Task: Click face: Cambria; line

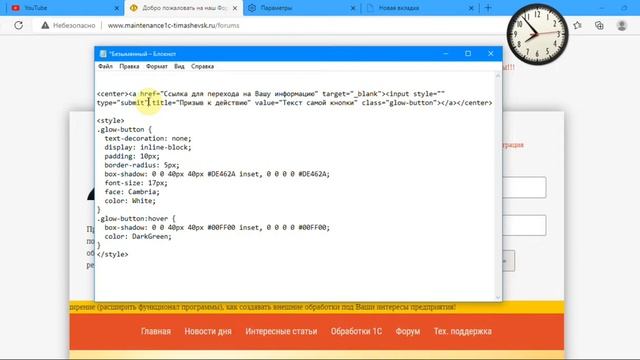Action: (x=132, y=192)
